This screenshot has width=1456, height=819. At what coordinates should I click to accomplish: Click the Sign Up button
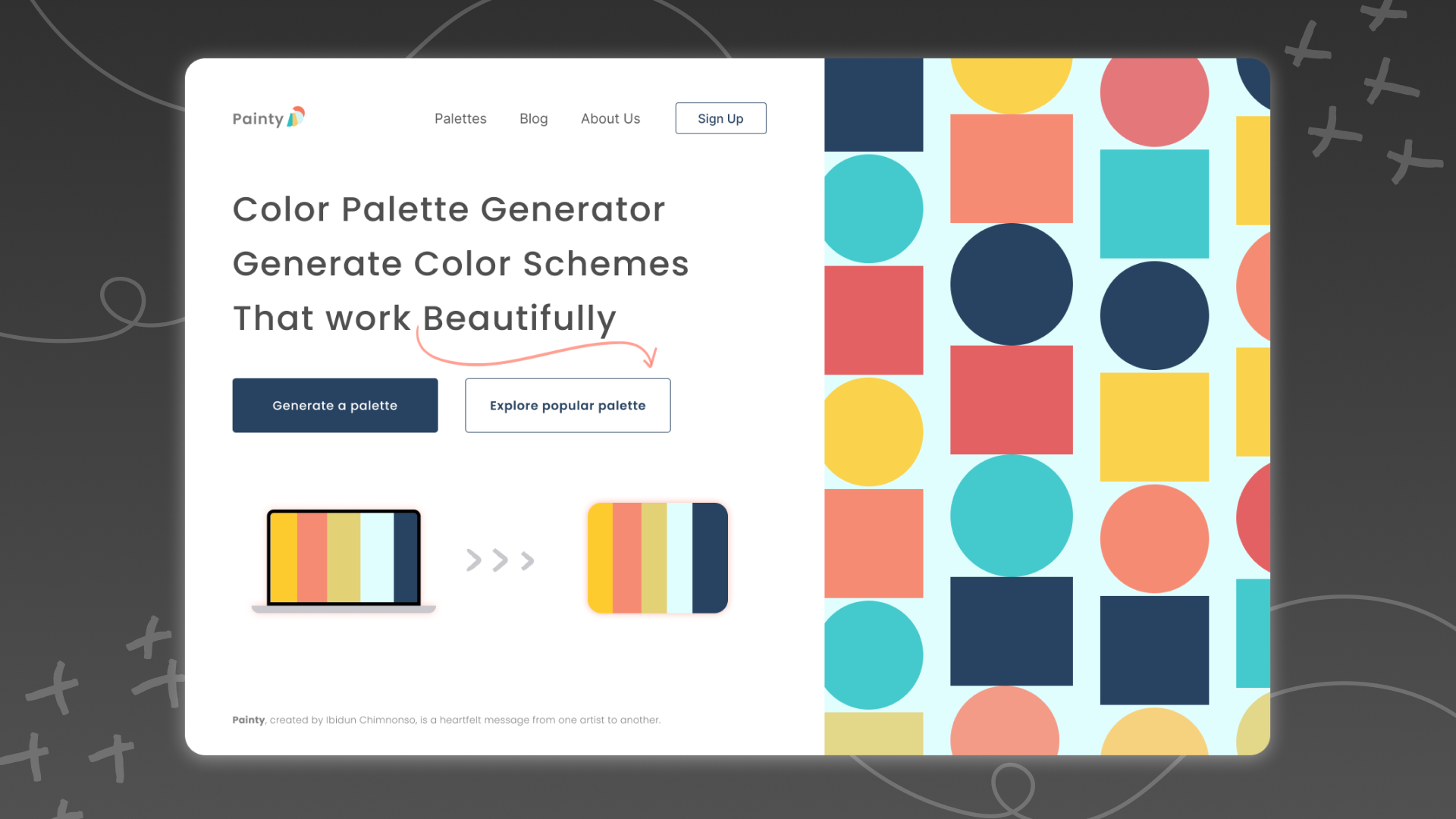tap(720, 118)
